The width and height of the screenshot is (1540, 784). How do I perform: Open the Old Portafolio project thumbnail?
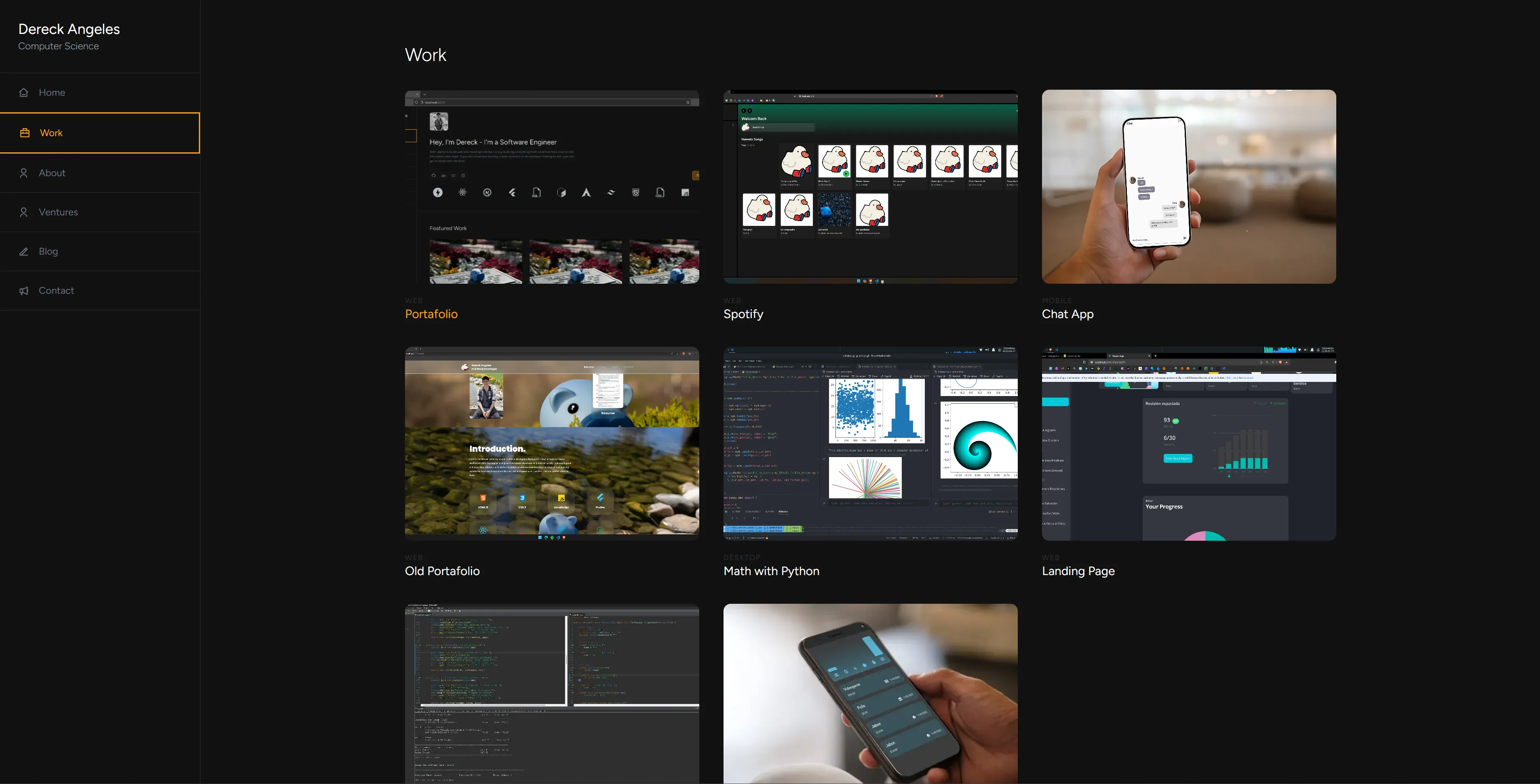[x=552, y=443]
